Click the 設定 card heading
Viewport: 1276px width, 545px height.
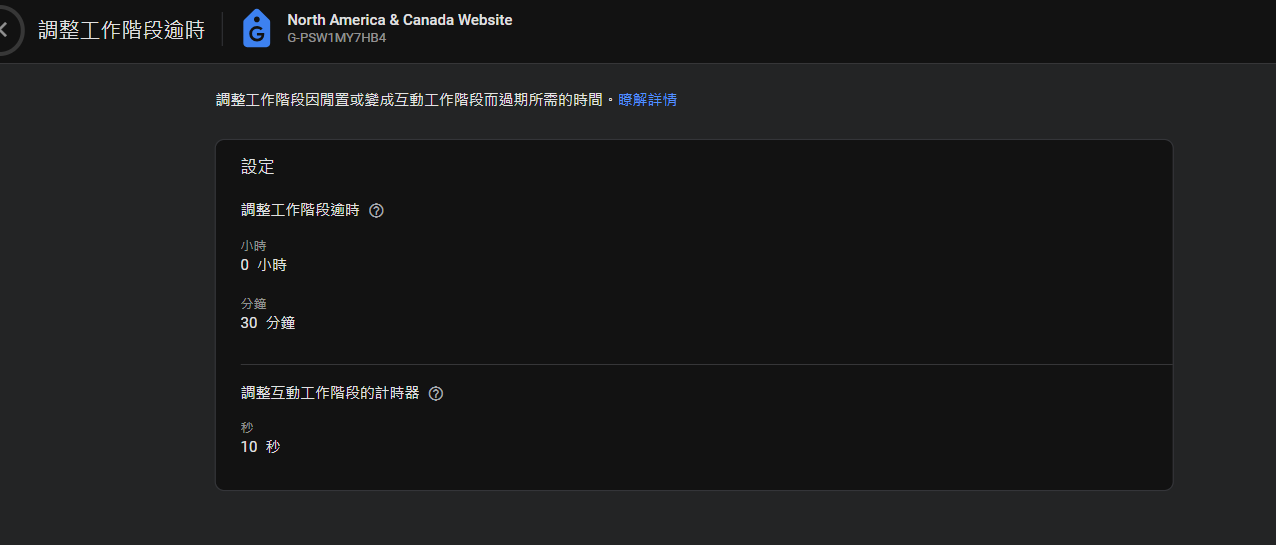[258, 167]
